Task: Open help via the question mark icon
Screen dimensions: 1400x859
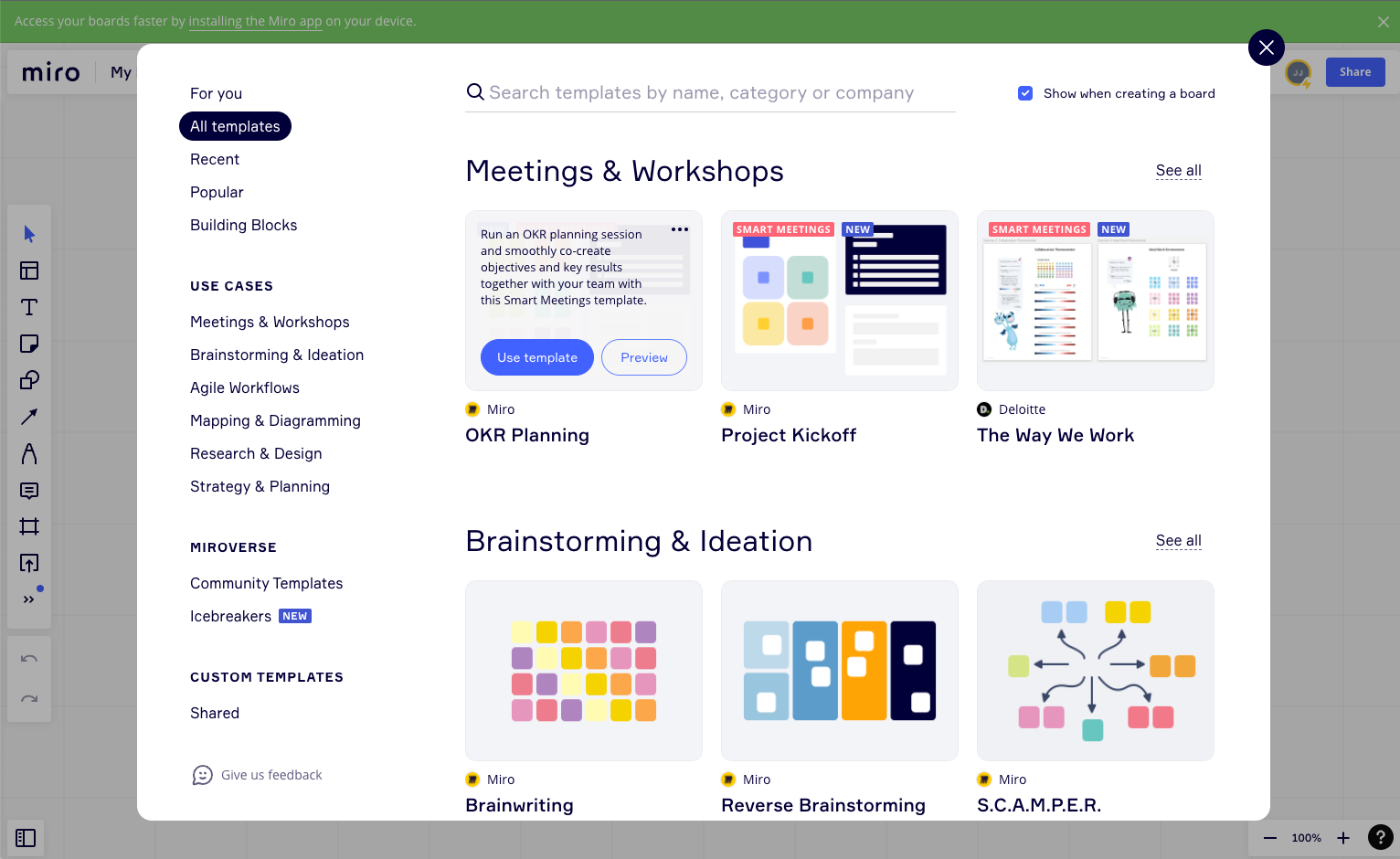Action: click(x=1381, y=837)
